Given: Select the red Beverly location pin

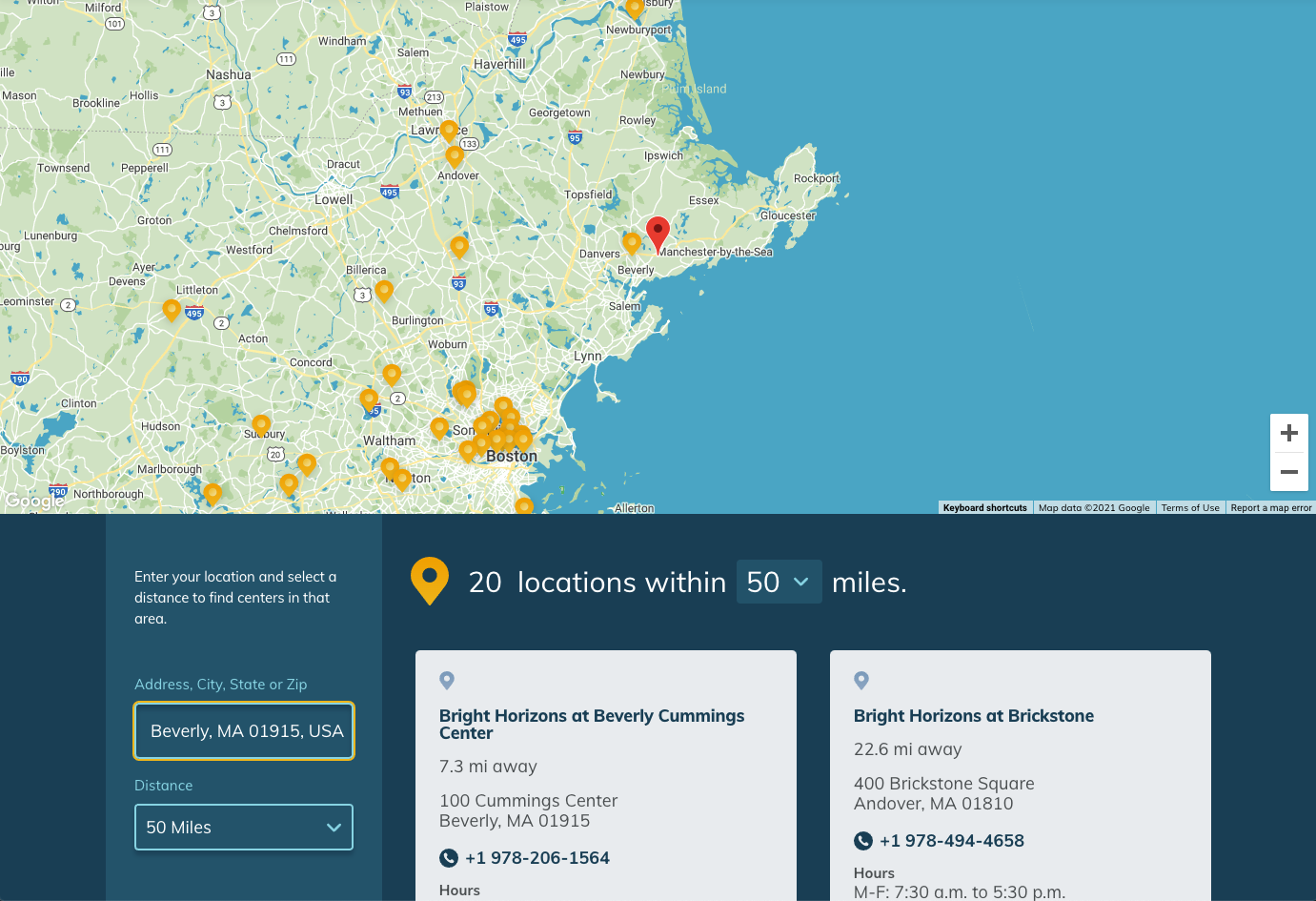Looking at the screenshot, I should coord(658,235).
